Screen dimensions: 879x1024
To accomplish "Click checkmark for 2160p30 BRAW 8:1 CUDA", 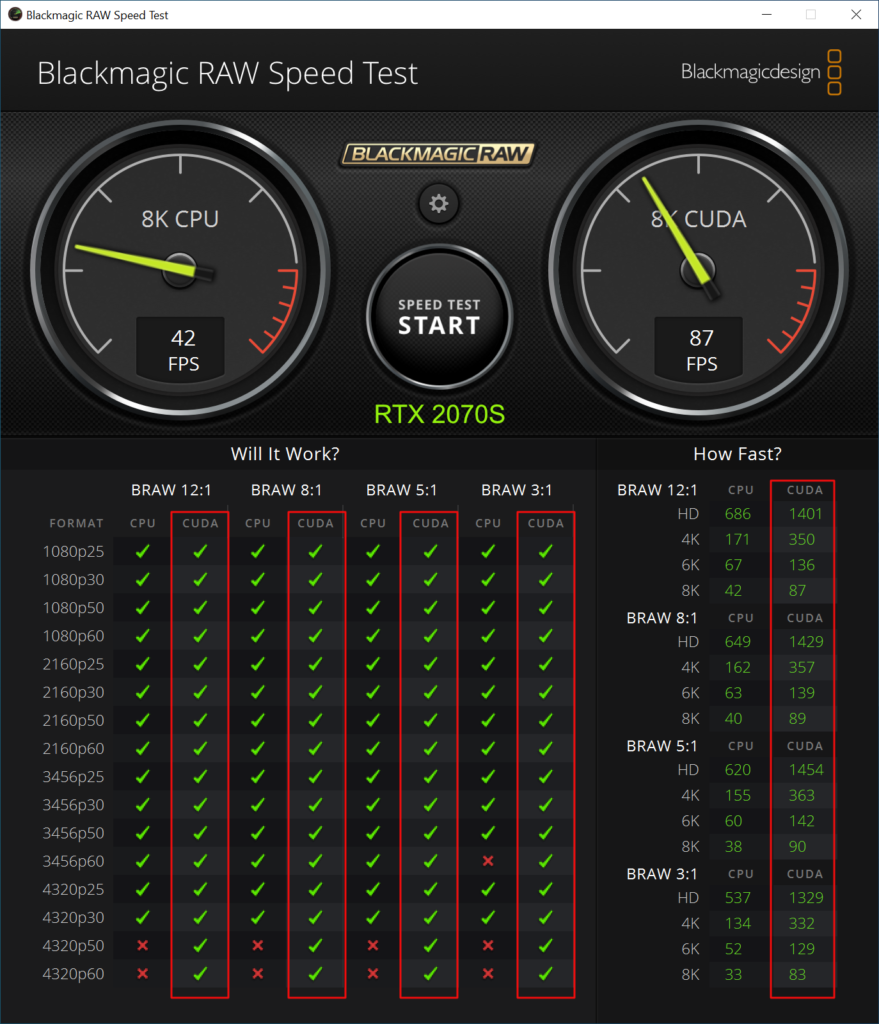I will click(315, 692).
